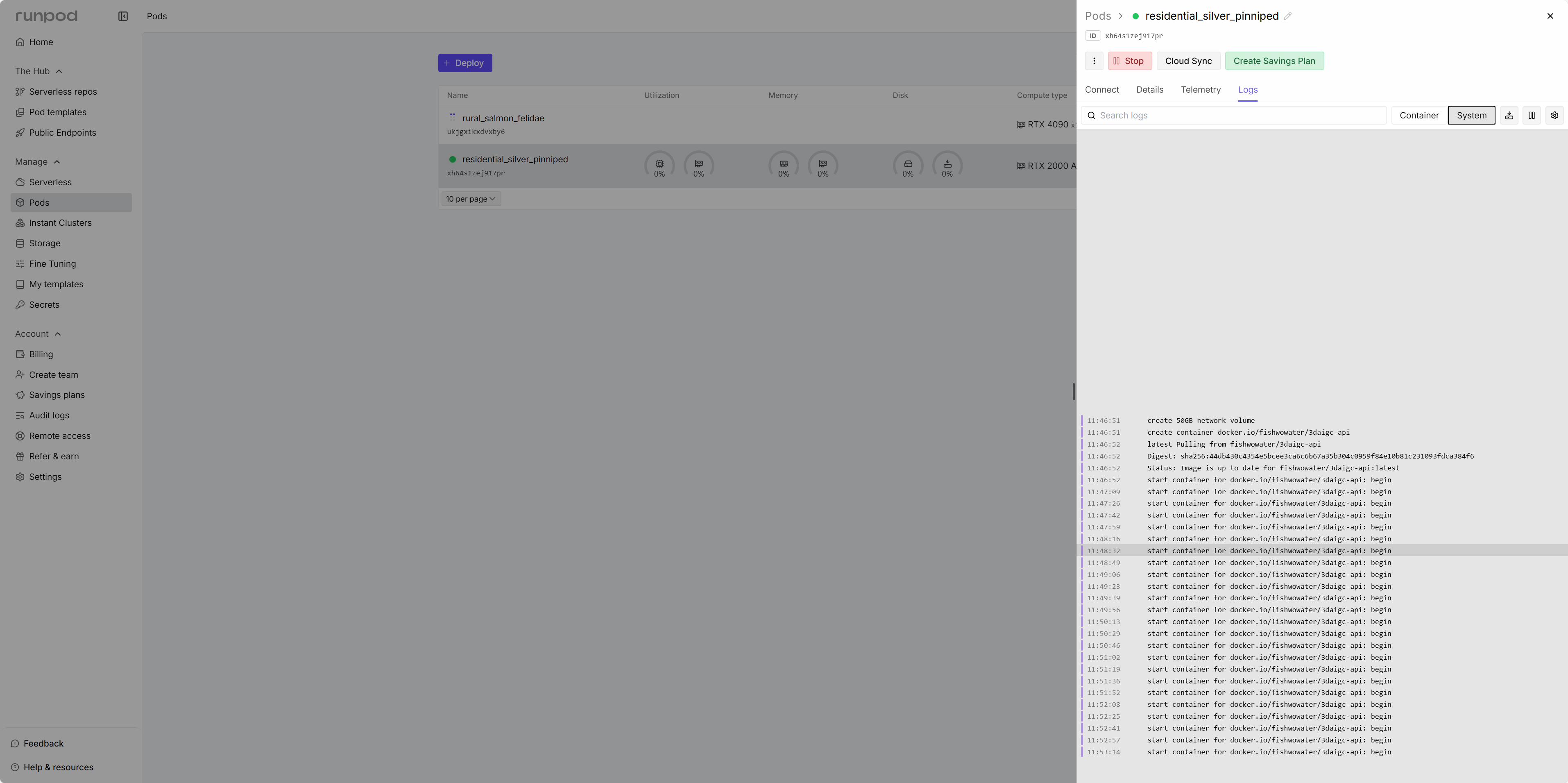Switch to the Telemetry tab
The width and height of the screenshot is (1568, 783).
pos(1200,89)
